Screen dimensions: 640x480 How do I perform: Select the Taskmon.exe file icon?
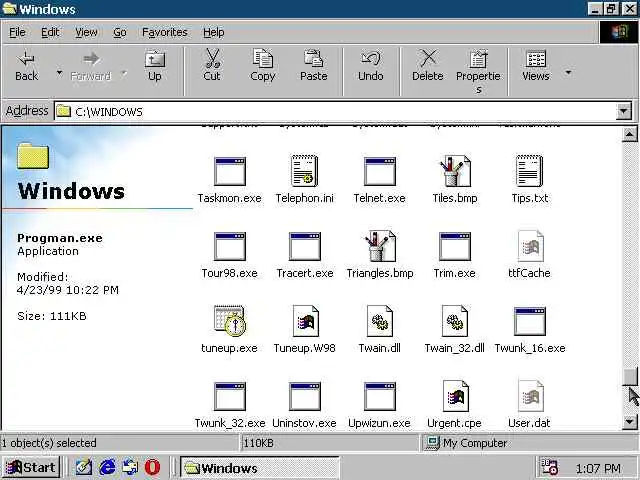230,171
